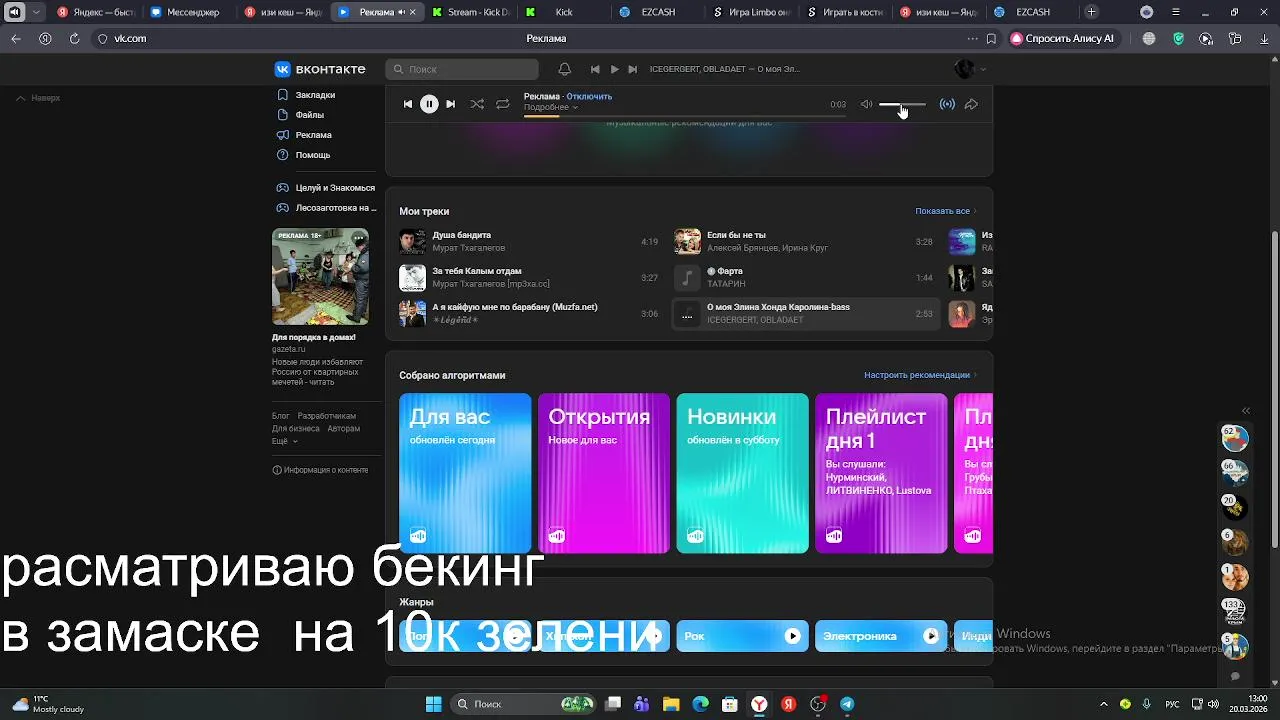Select the О моя Элина Хонда track

[x=803, y=313]
